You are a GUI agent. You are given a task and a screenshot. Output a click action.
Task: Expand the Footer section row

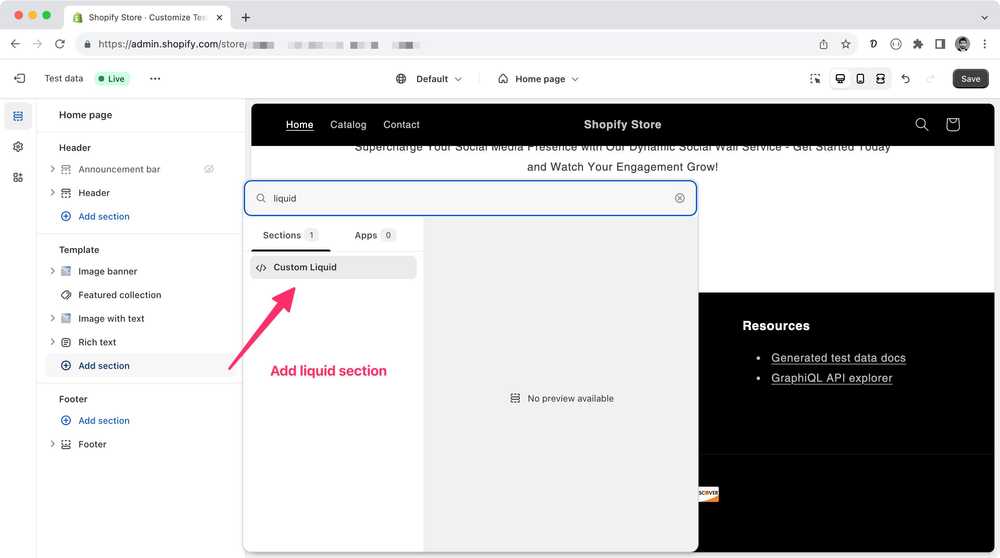pyautogui.click(x=52, y=444)
